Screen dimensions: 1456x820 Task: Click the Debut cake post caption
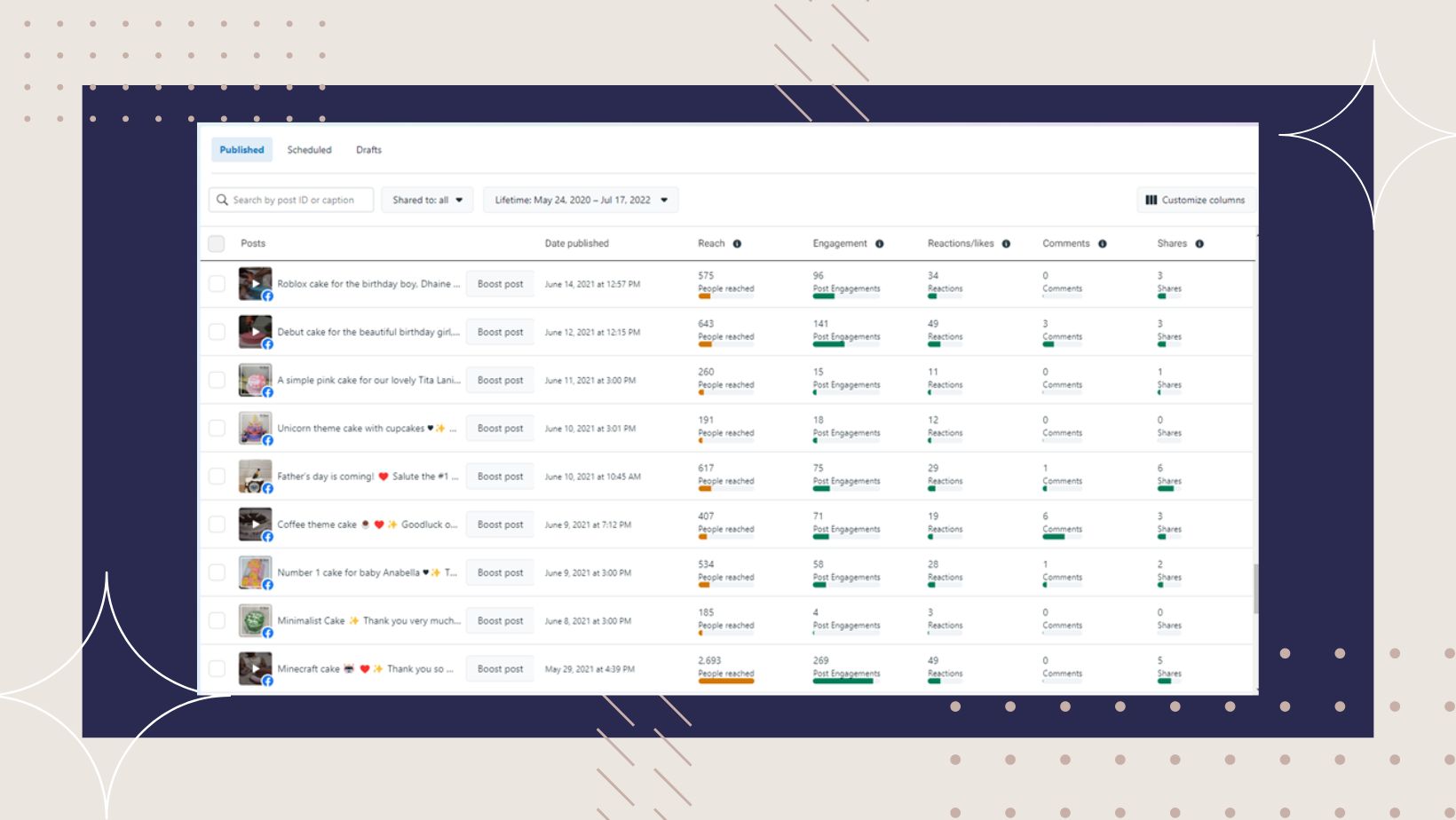368,332
